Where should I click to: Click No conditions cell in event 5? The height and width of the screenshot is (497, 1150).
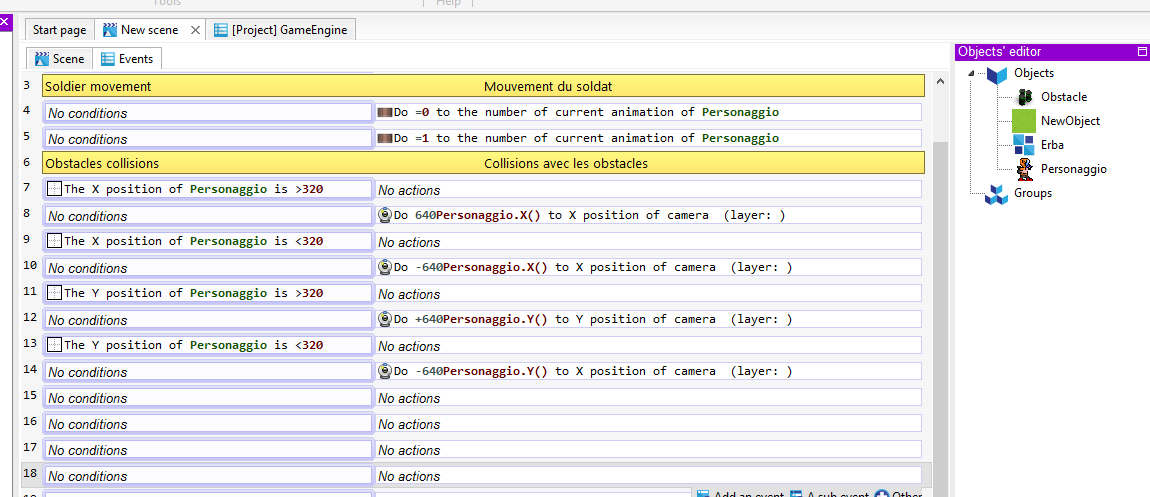(208, 139)
